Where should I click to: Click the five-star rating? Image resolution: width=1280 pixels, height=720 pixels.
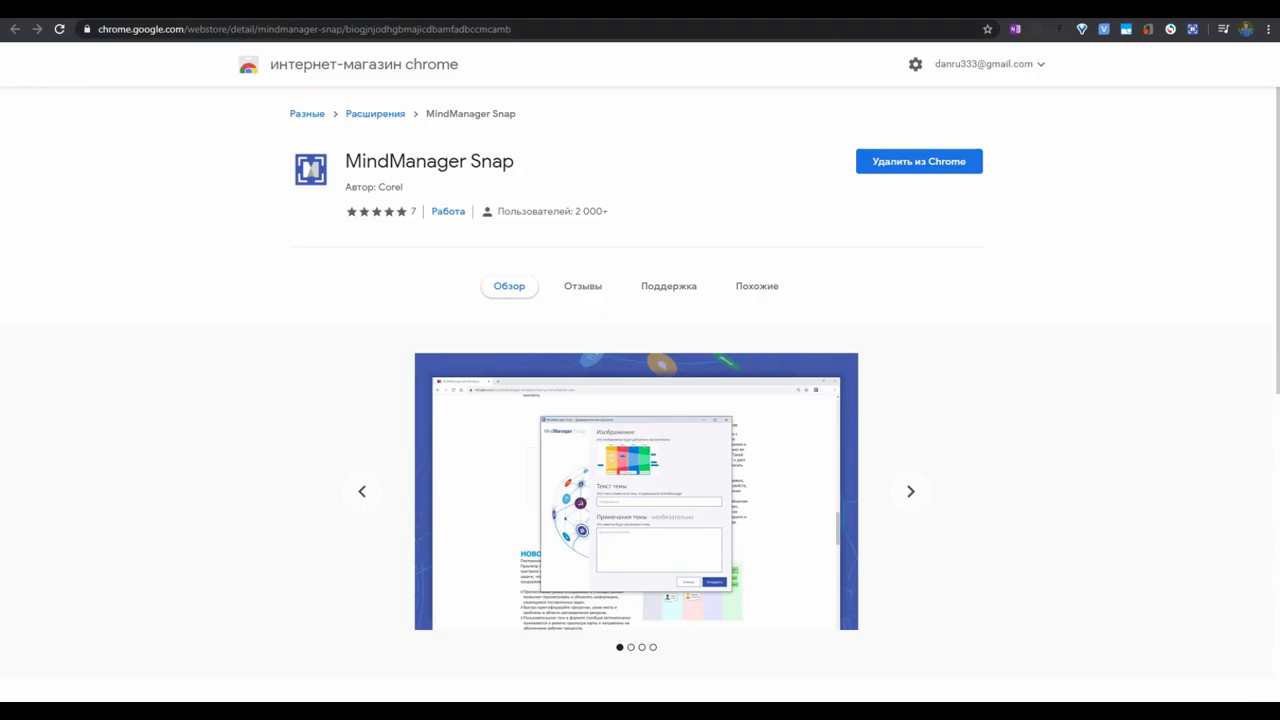[x=377, y=212]
